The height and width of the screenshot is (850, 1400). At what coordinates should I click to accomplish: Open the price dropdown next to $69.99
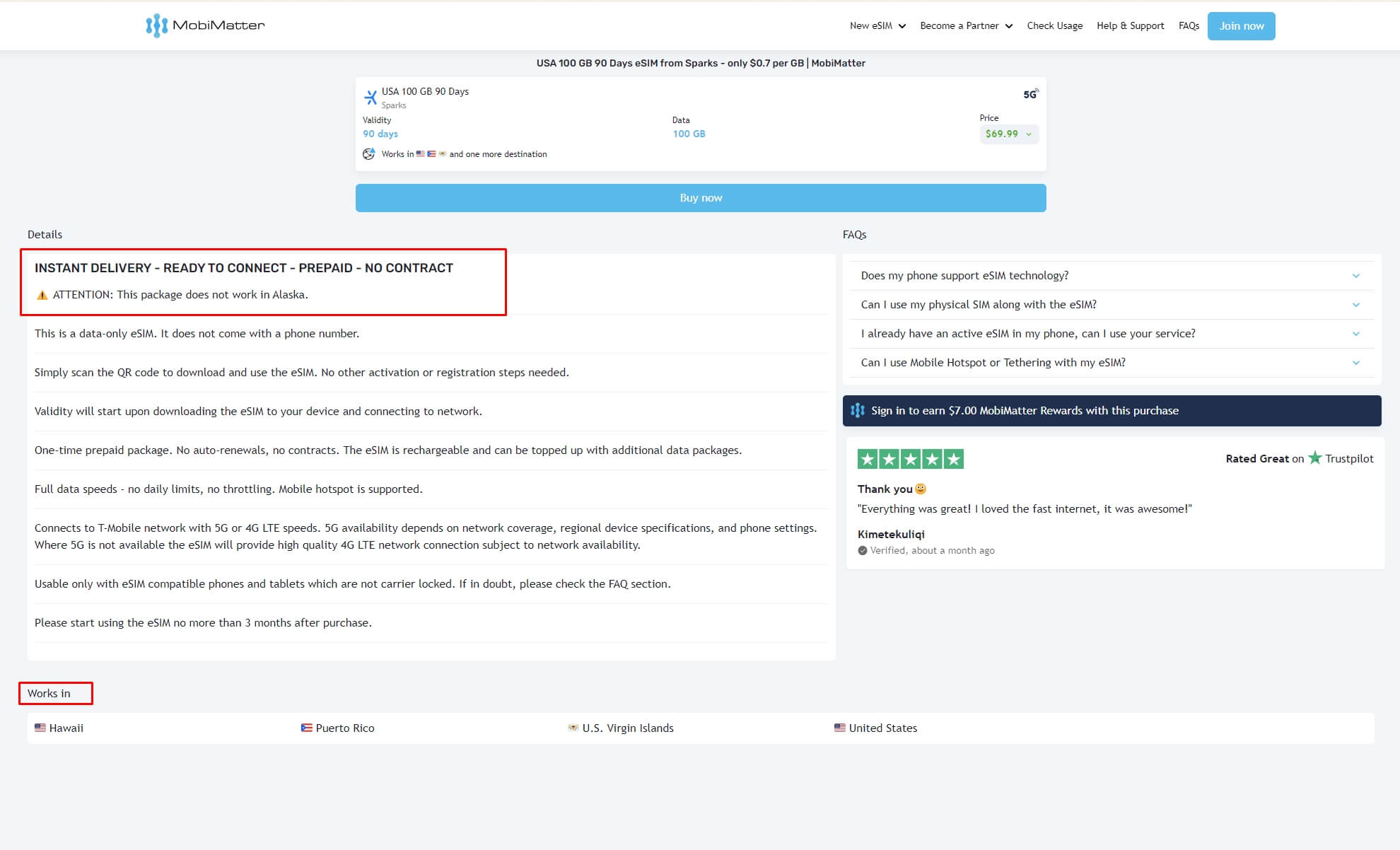click(1029, 134)
